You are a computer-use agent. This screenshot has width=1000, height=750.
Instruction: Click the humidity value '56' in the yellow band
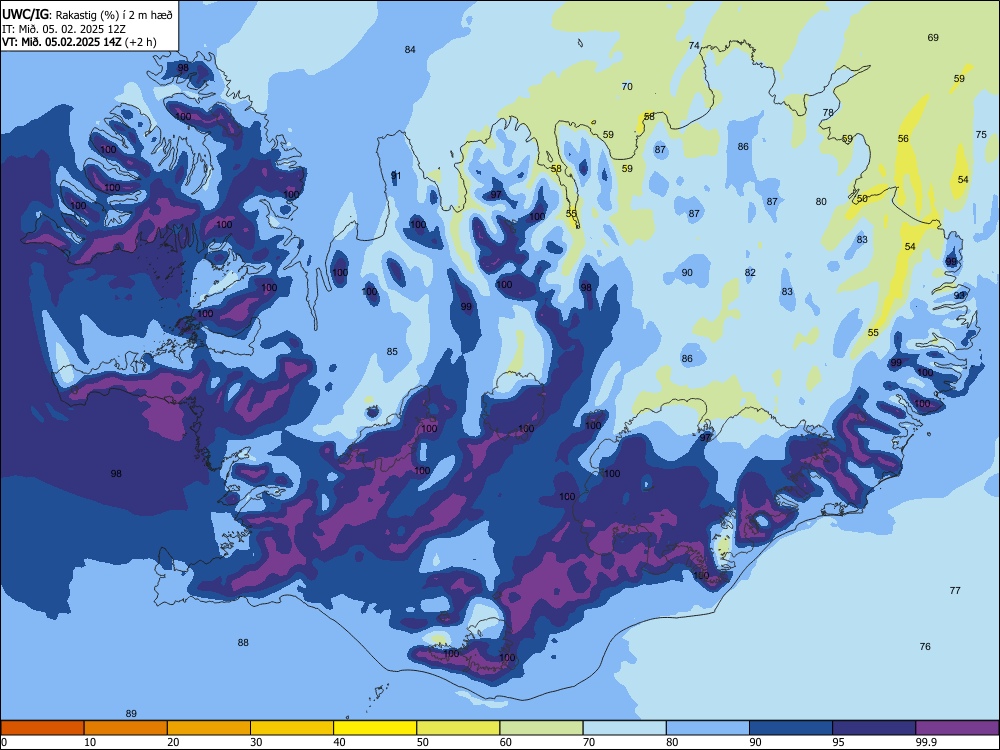pos(903,139)
